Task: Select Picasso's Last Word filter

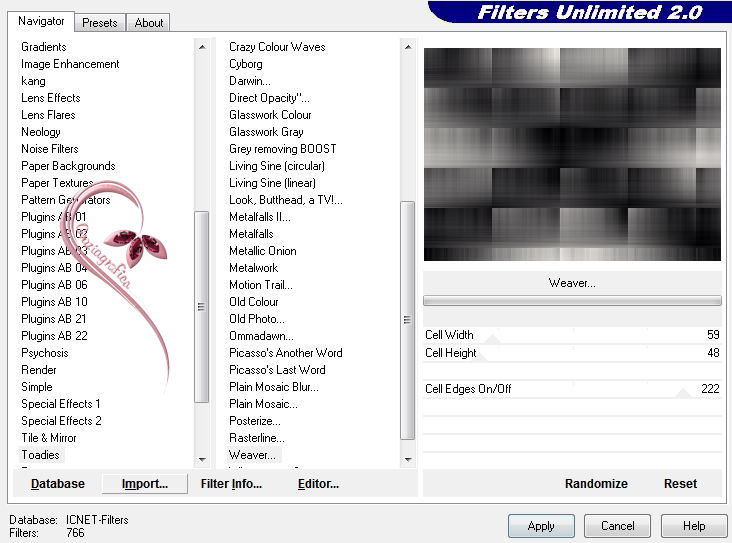Action: point(277,370)
